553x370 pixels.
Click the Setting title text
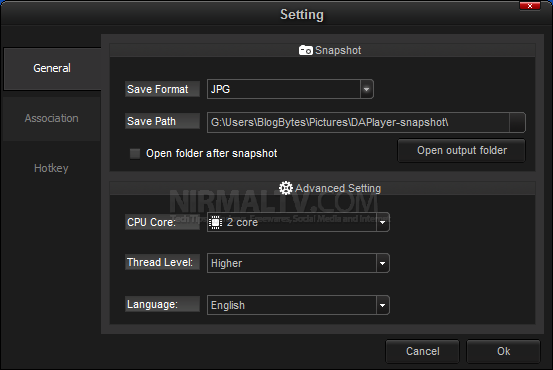[x=302, y=15]
